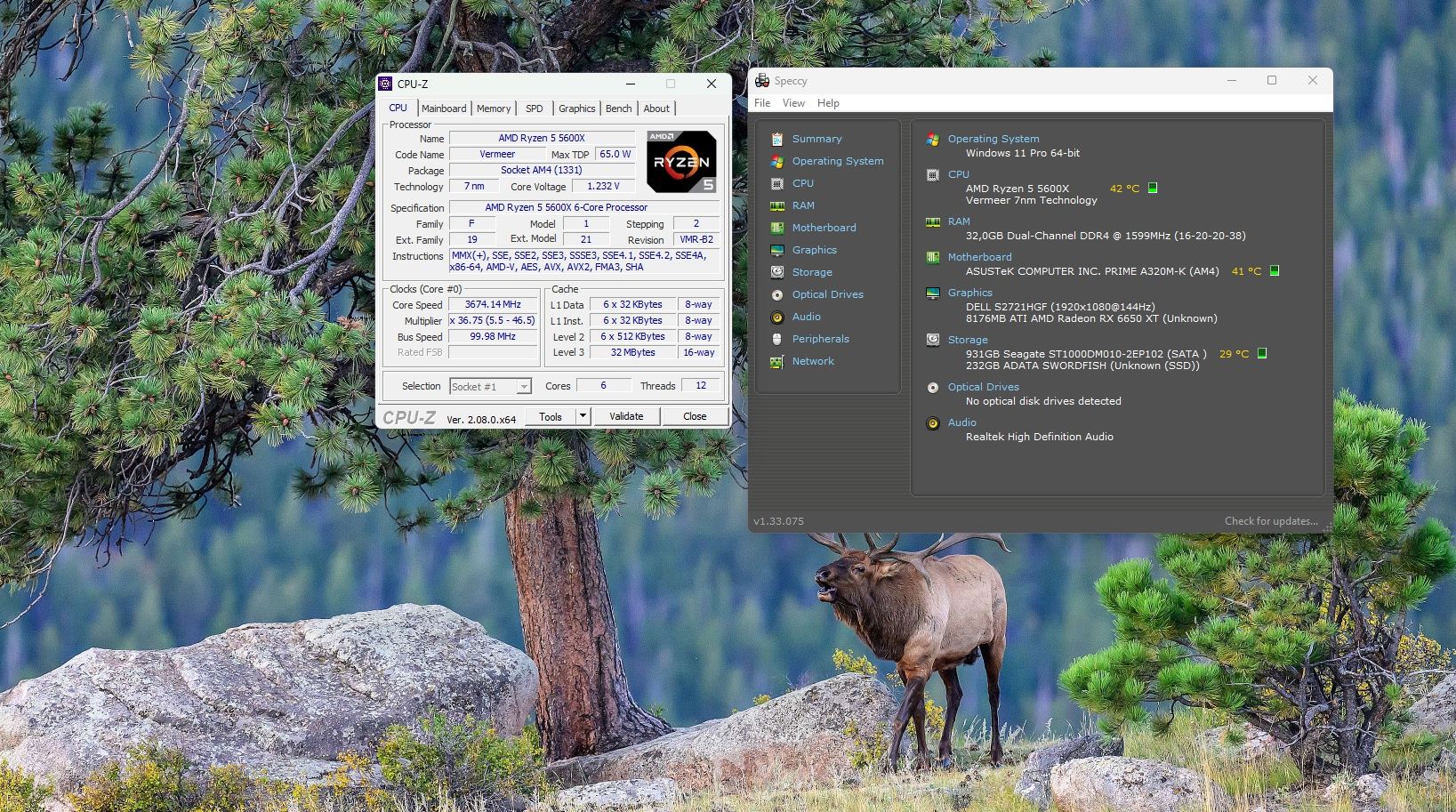The width and height of the screenshot is (1456, 812).
Task: Click the Realtek High Definition Audio text
Action: pos(1040,437)
